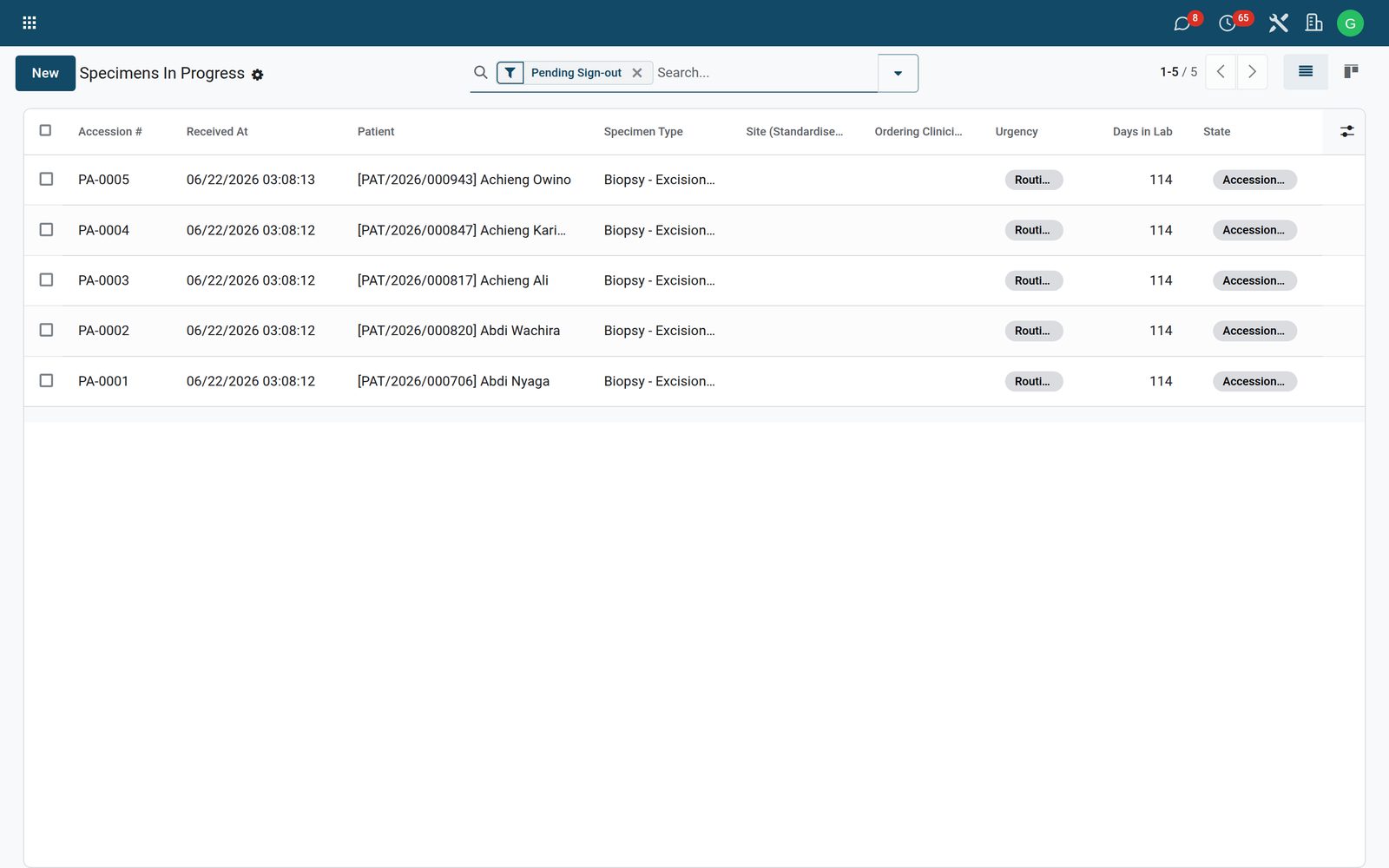Open the gear actions menu beside title

tap(257, 75)
